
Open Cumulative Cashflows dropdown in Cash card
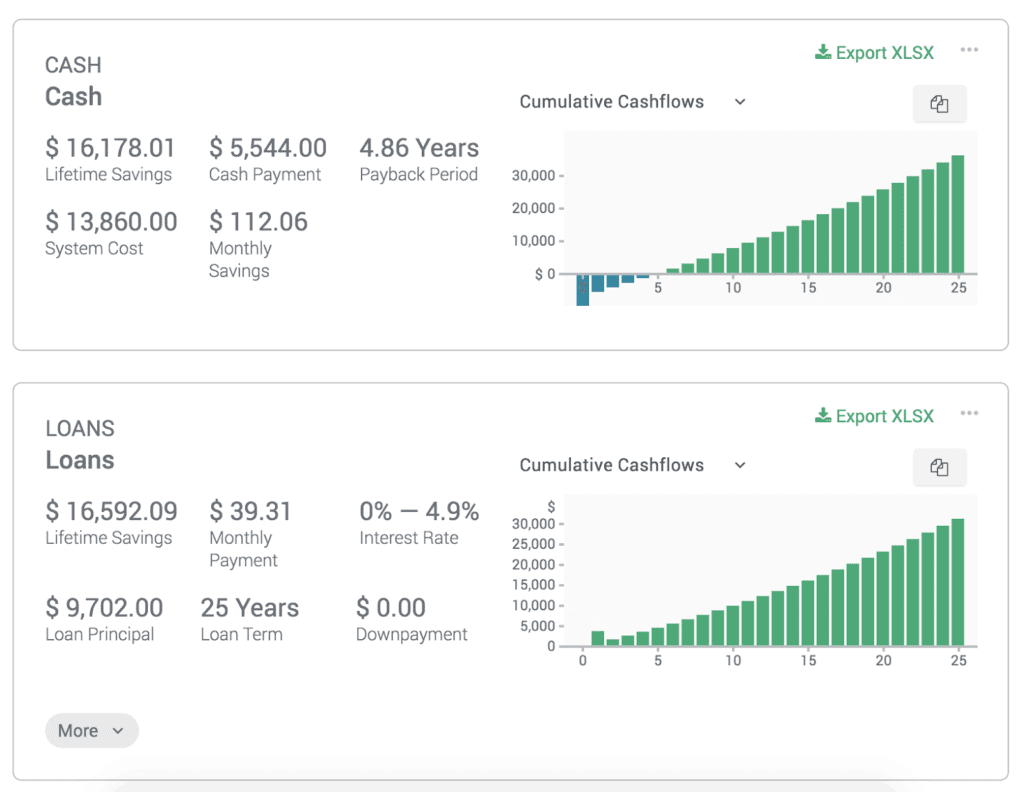coord(632,102)
